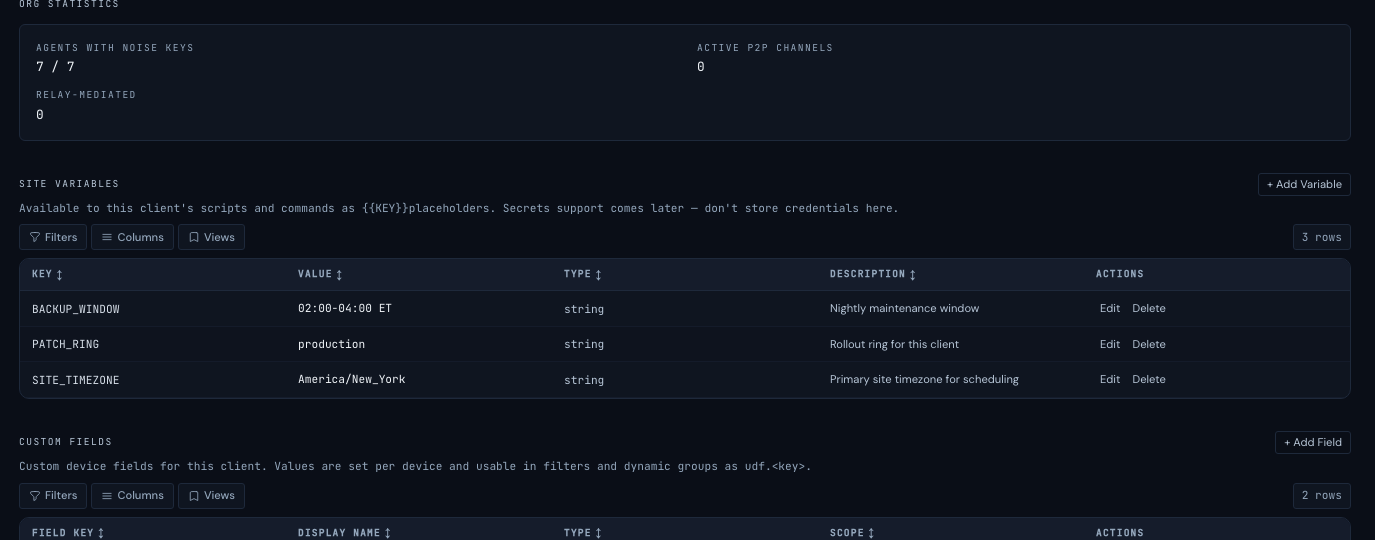Click string type in PATCH_RING row
The image size is (1375, 540).
point(584,344)
